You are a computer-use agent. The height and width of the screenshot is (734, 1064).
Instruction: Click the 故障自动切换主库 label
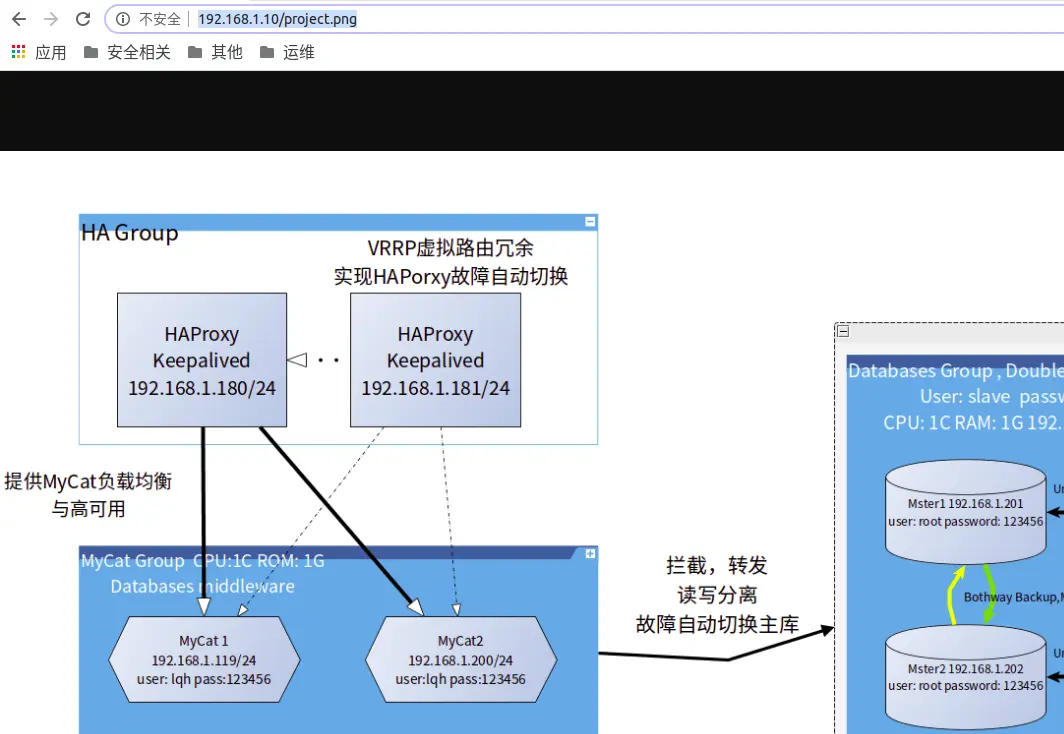pos(717,624)
